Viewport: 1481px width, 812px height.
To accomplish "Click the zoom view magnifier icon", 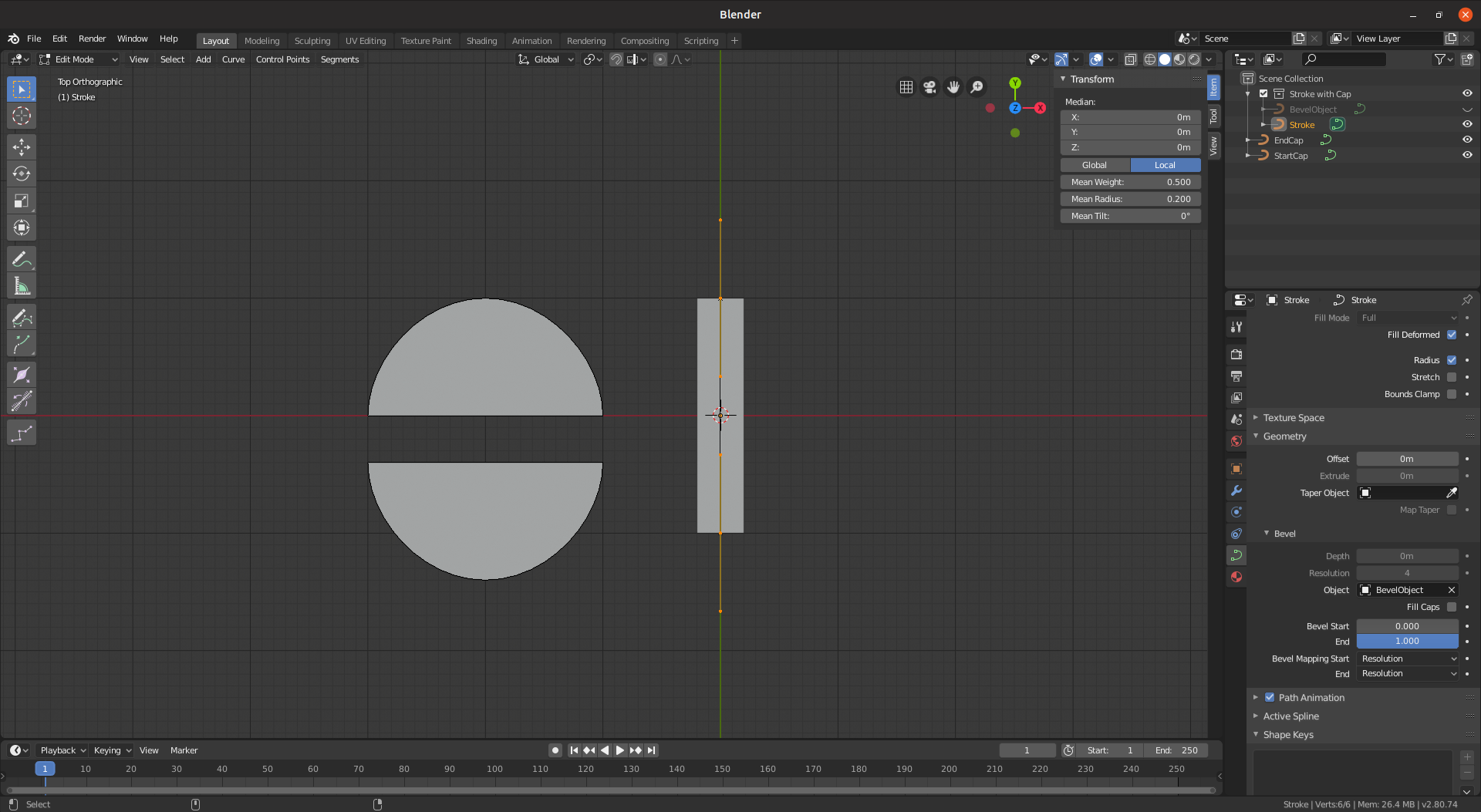I will tap(977, 87).
